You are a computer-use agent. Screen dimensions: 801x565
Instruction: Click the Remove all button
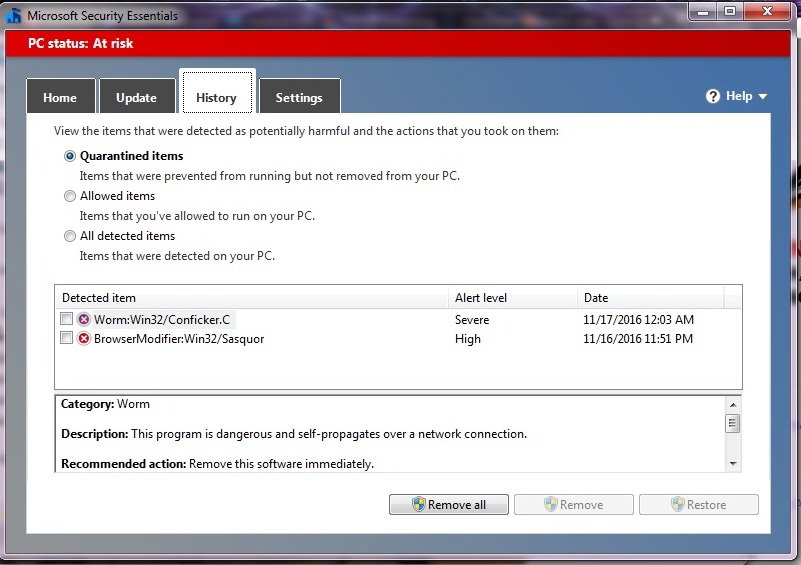pos(449,505)
